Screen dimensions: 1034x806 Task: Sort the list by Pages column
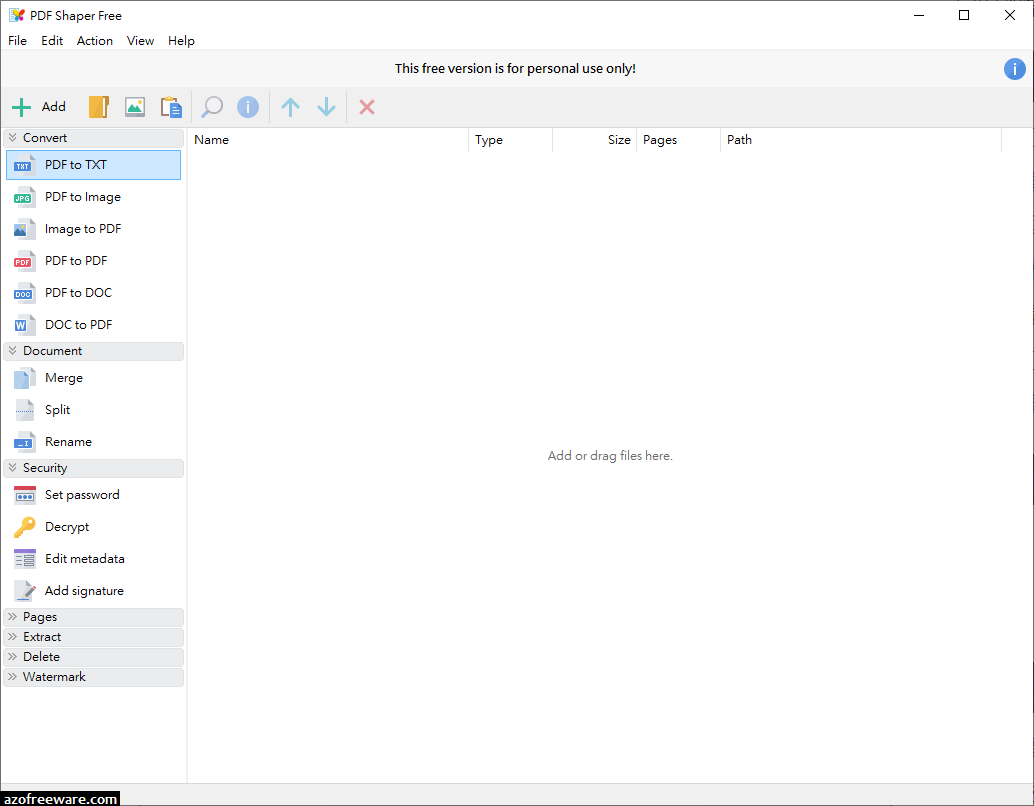point(679,140)
